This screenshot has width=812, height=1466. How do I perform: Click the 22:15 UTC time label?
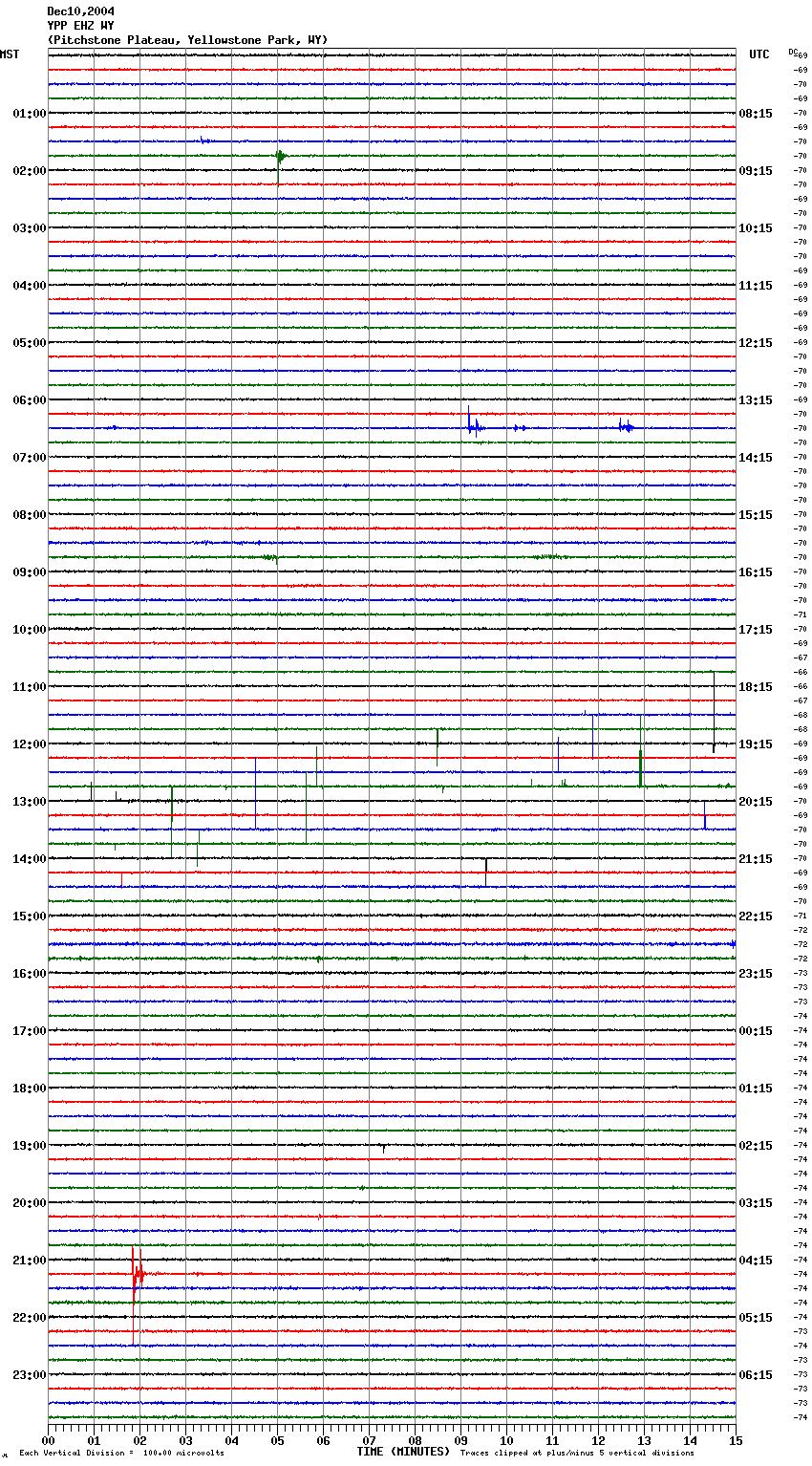click(x=756, y=916)
